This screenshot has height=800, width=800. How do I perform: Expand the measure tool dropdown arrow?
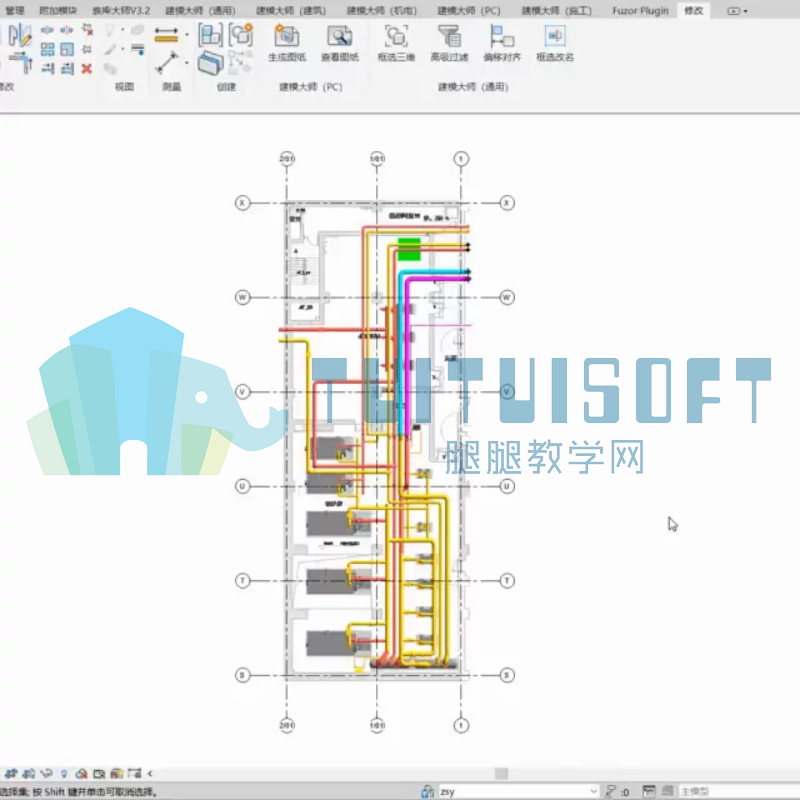click(x=187, y=63)
